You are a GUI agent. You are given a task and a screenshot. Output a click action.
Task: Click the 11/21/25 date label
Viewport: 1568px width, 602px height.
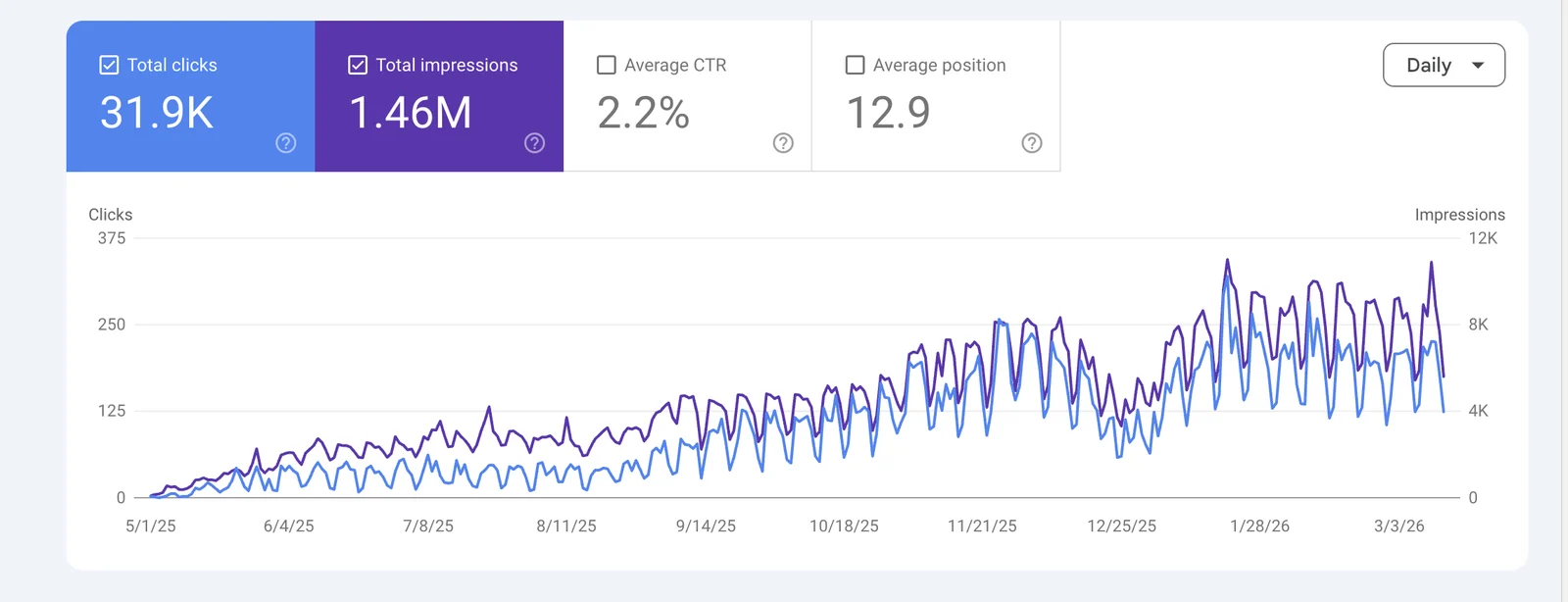tap(982, 527)
